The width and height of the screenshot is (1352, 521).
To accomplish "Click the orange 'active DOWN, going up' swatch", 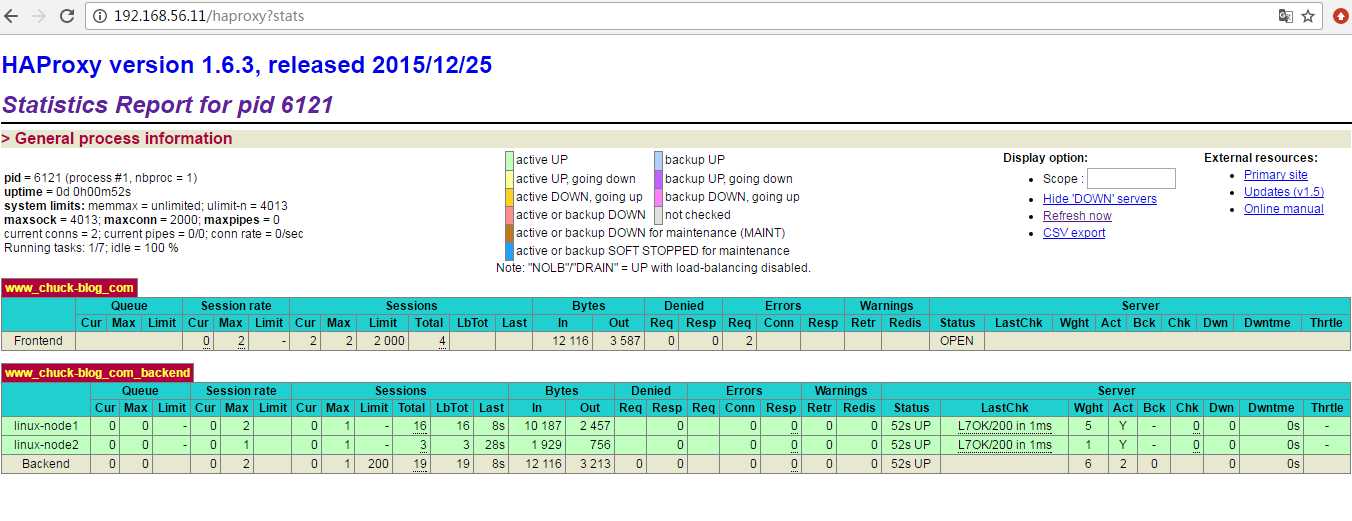I will pos(509,196).
